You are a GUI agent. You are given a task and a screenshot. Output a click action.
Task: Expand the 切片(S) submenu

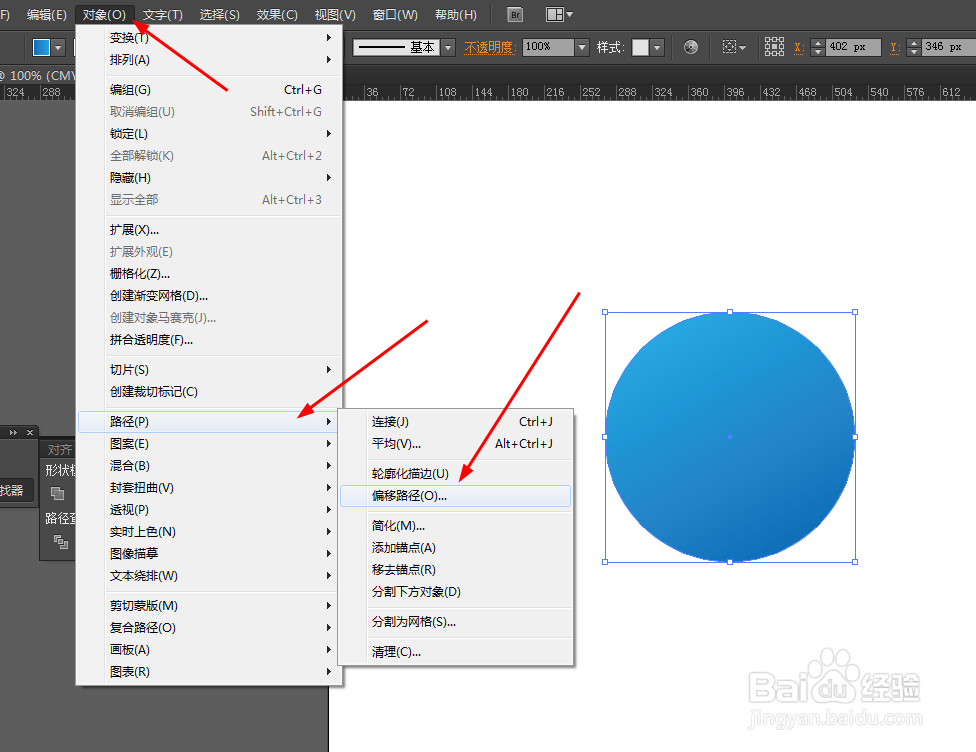click(x=209, y=370)
